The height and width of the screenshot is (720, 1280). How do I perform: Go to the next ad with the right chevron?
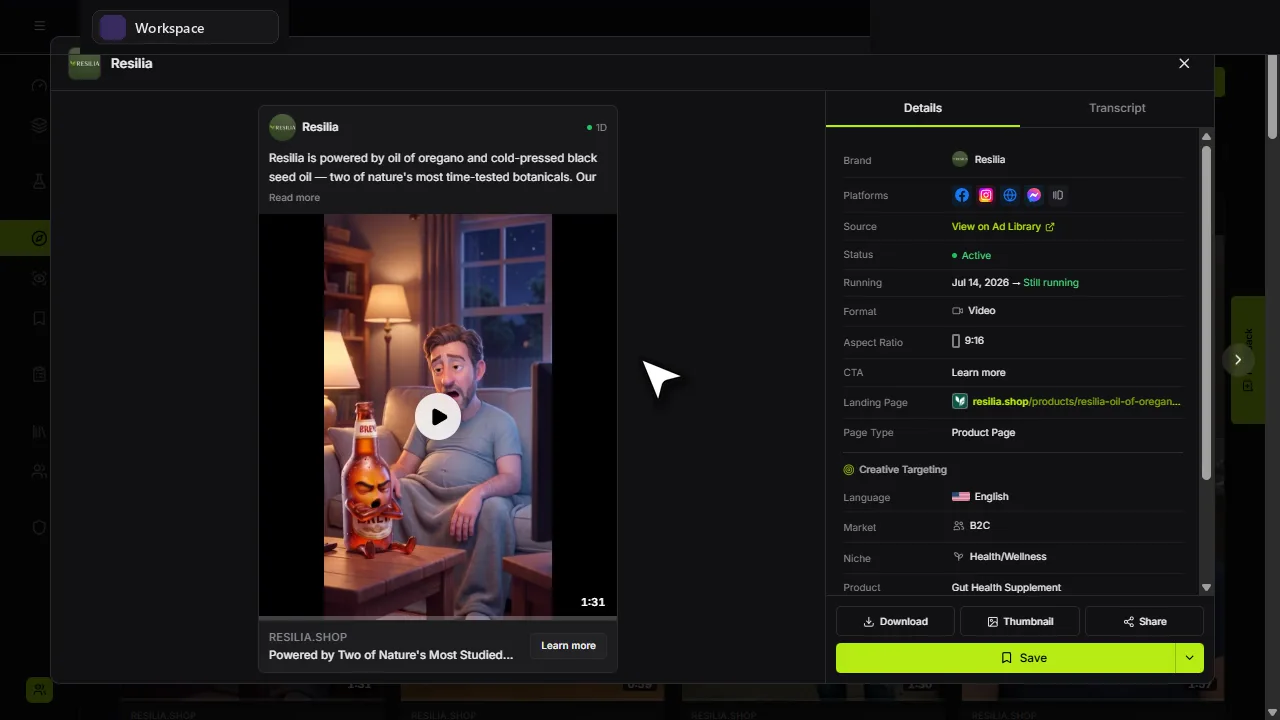1238,360
